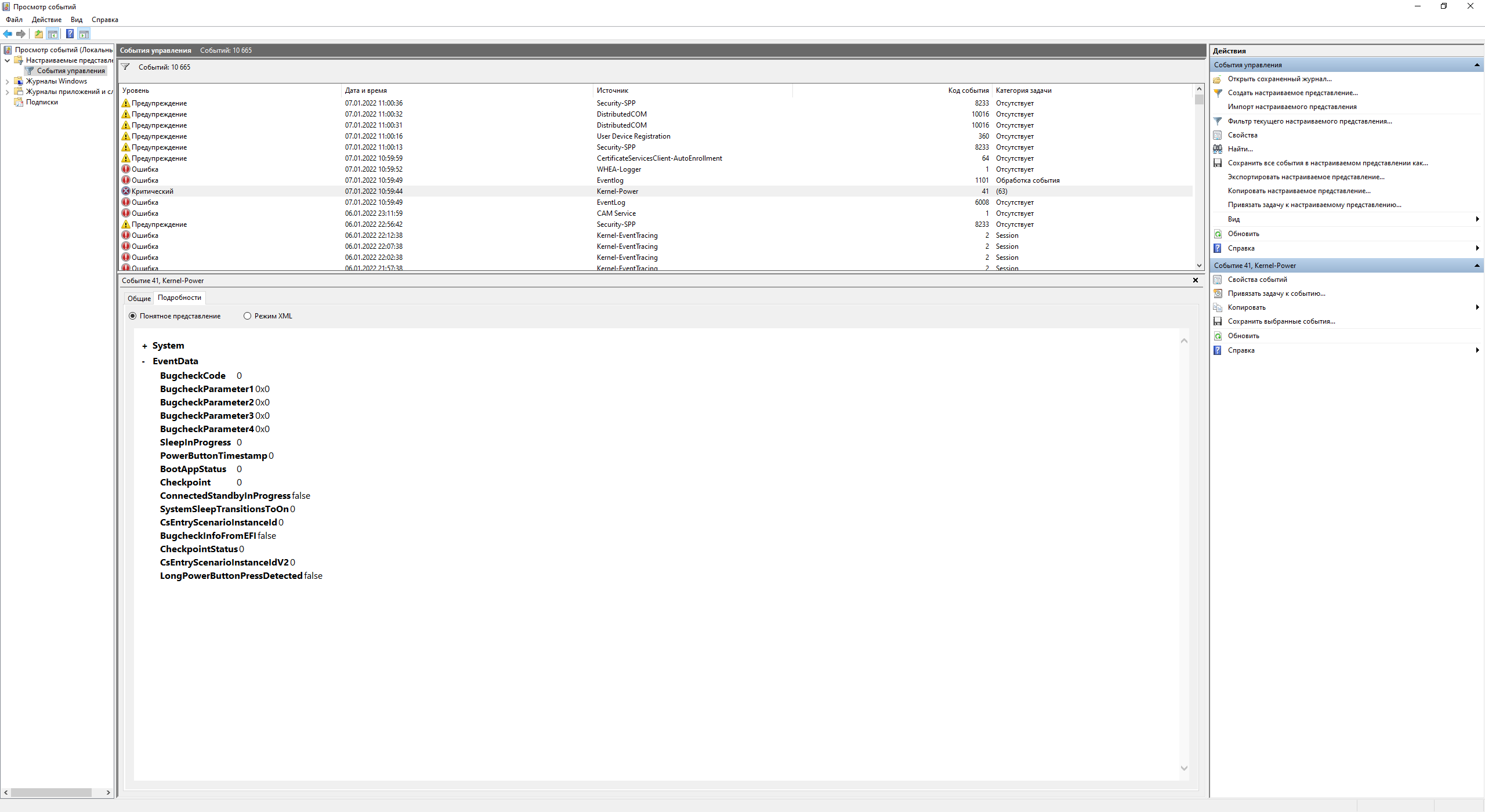This screenshot has height=812, width=1485.
Task: Click the horizontal scrollbar in the left tree pane
Action: click(51, 792)
